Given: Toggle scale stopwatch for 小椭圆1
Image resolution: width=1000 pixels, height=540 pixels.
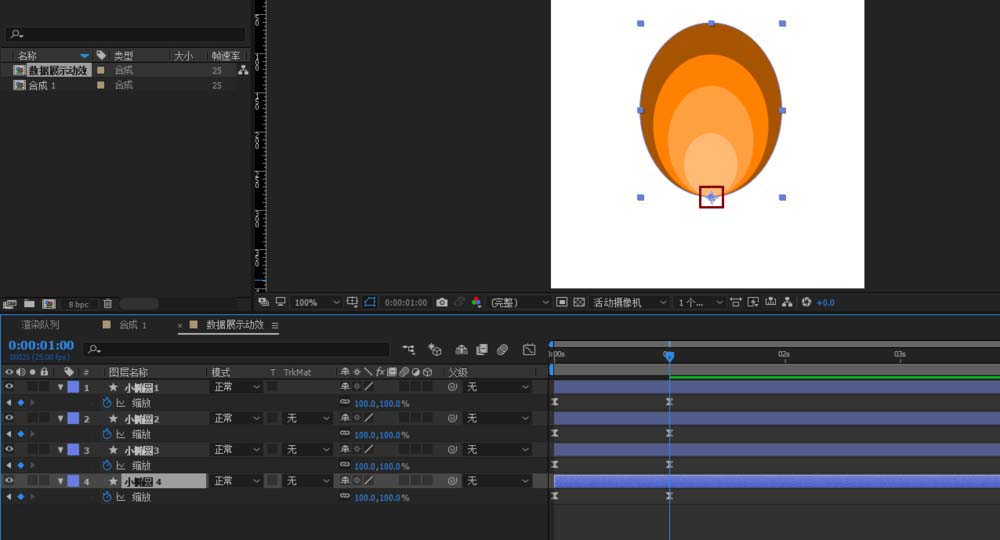Looking at the screenshot, I should click(x=107, y=403).
